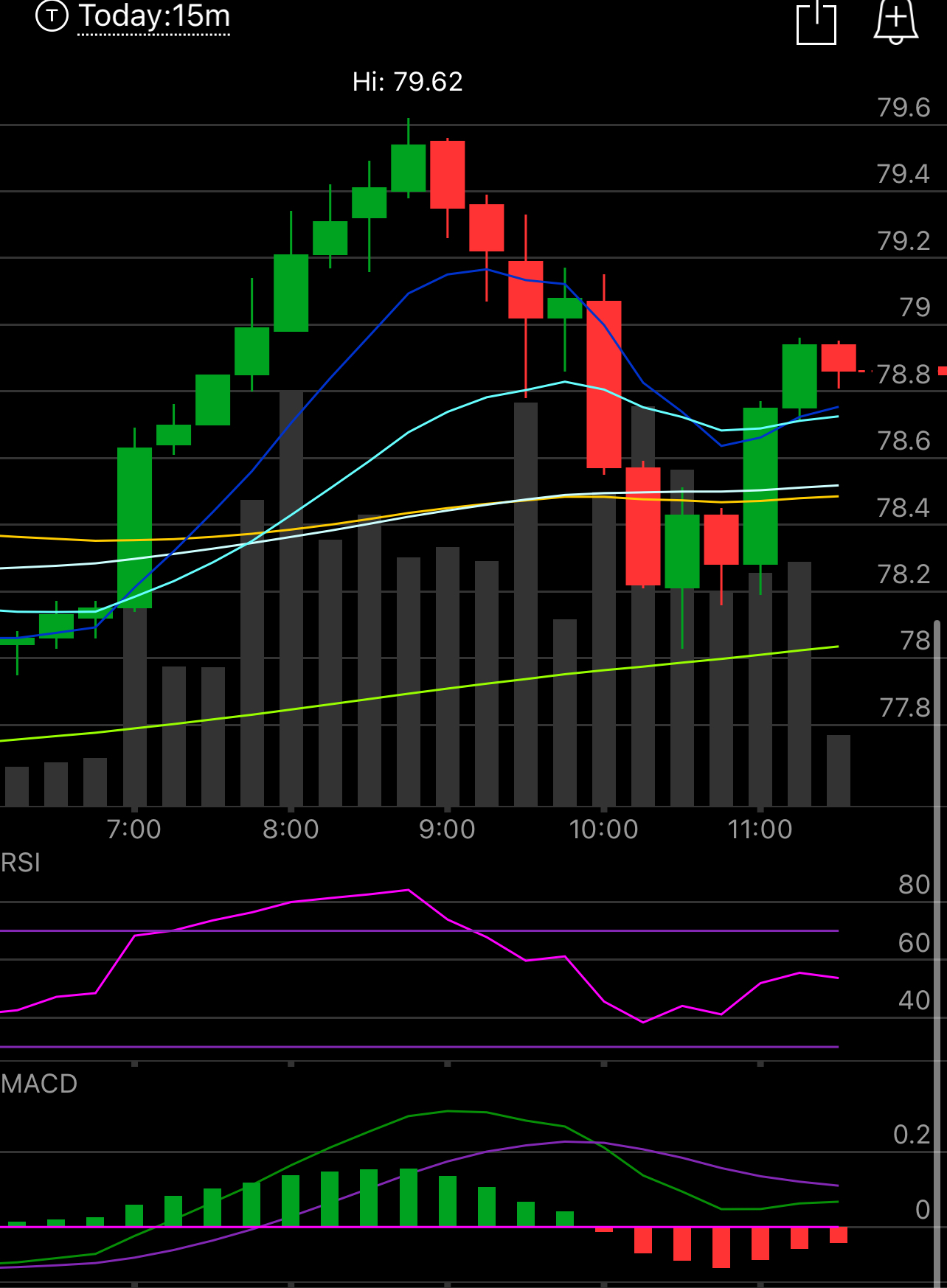This screenshot has width=947, height=1288.
Task: Tap the latest red candle near 78.8
Action: coord(839,358)
